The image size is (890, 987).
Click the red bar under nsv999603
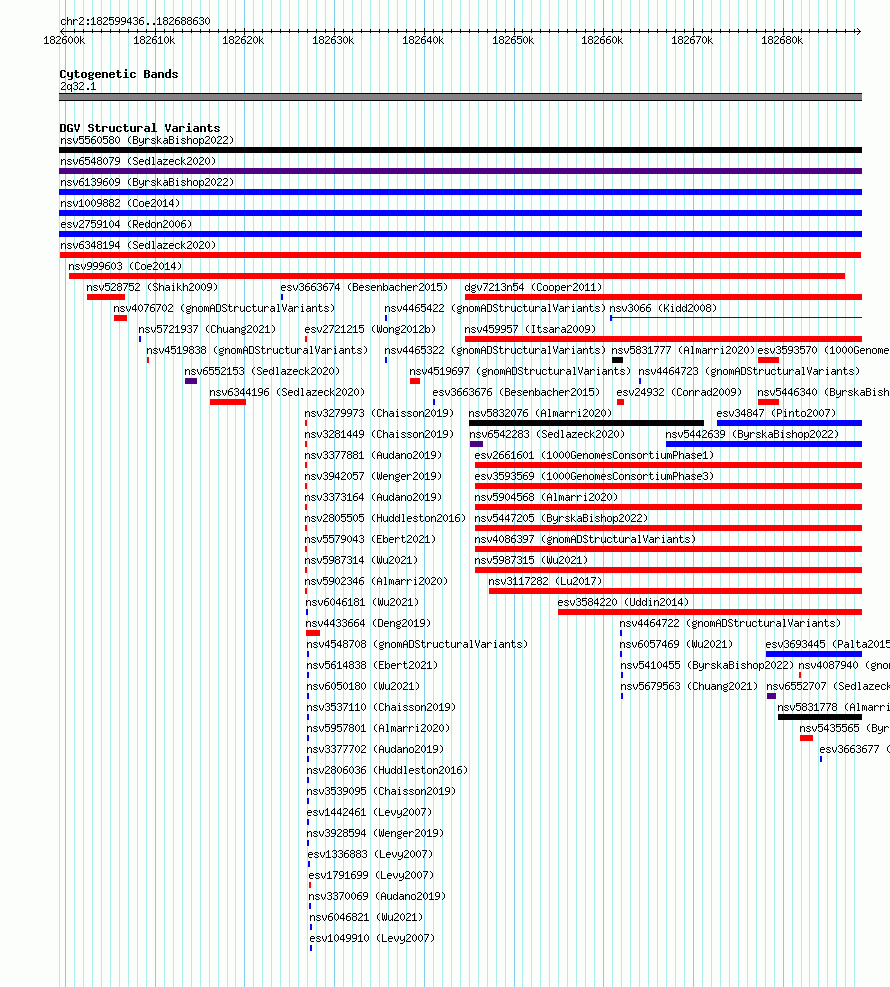pyautogui.click(x=457, y=276)
